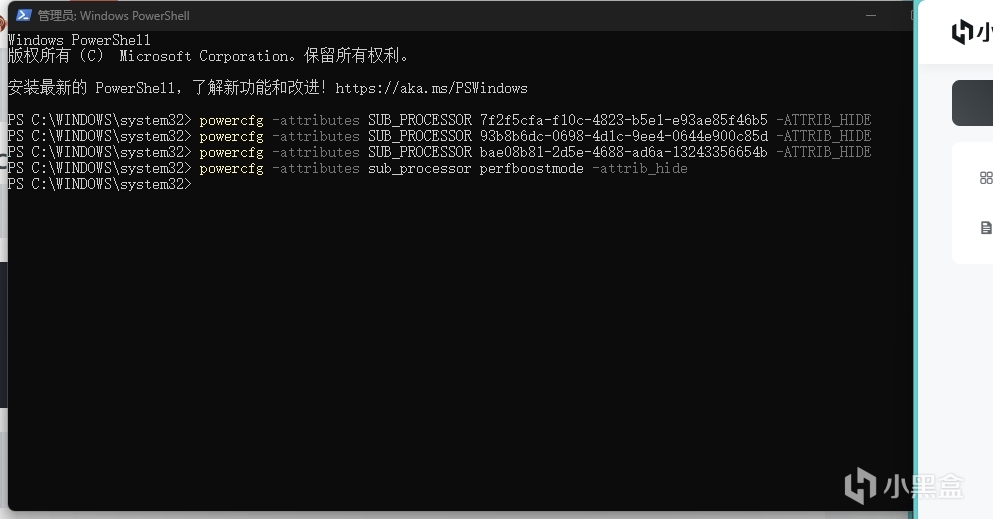
Task: Click the Microsoft Corporation copyright line
Action: (x=208, y=56)
